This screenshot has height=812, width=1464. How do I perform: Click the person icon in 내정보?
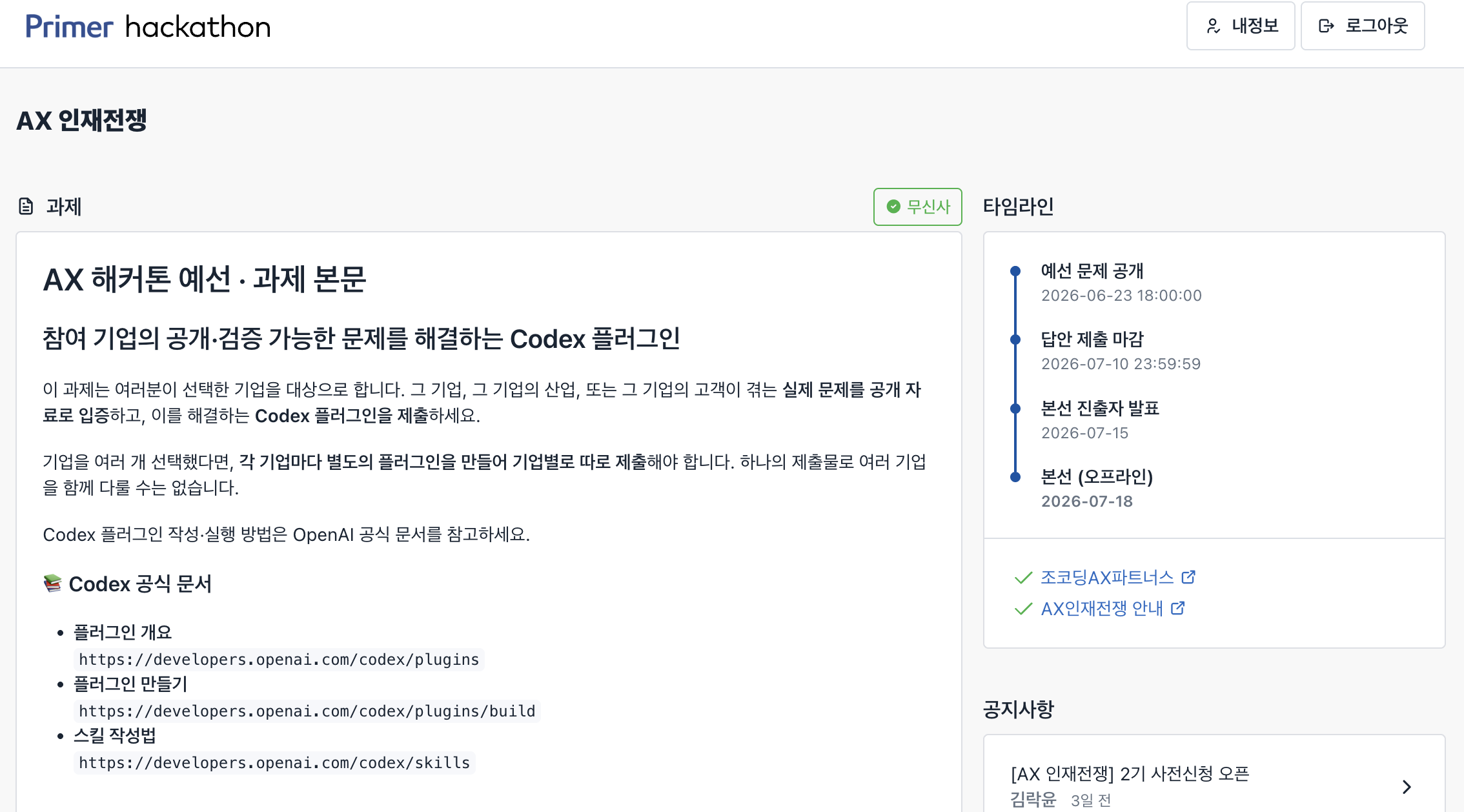point(1213,26)
